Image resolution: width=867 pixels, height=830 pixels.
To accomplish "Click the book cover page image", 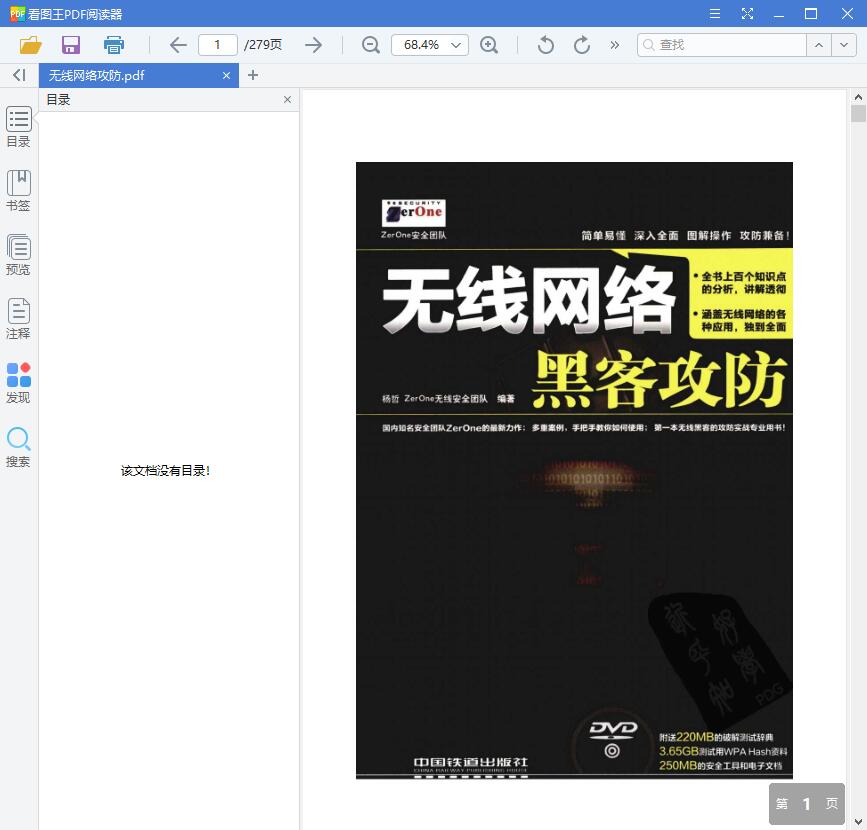I will (574, 471).
